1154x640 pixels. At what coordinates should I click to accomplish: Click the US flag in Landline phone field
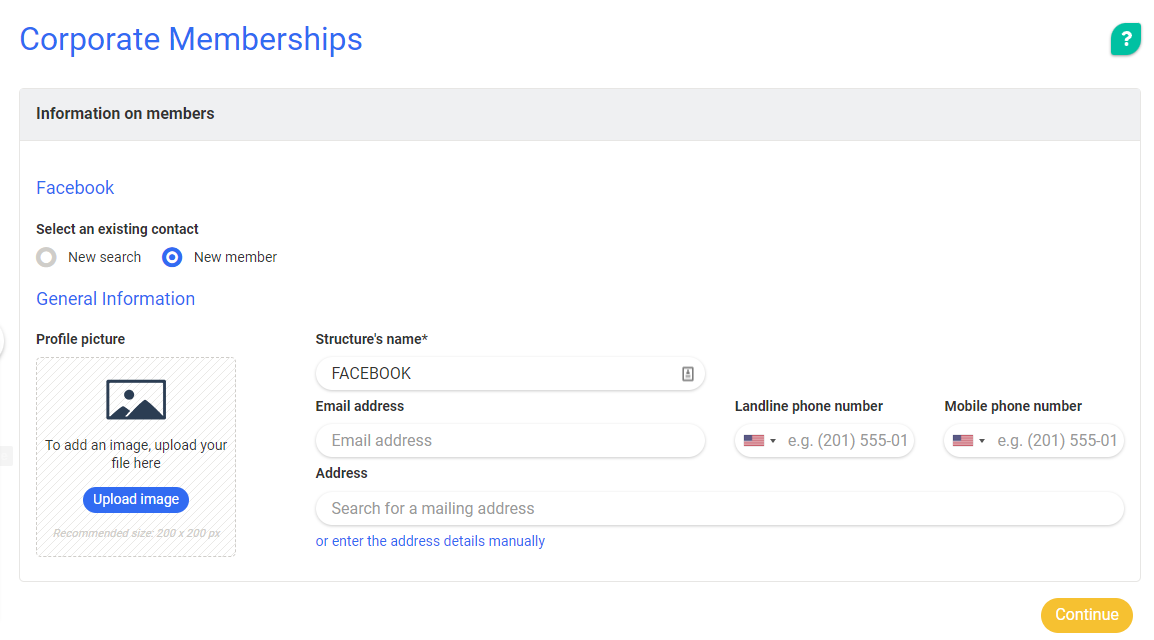point(754,441)
